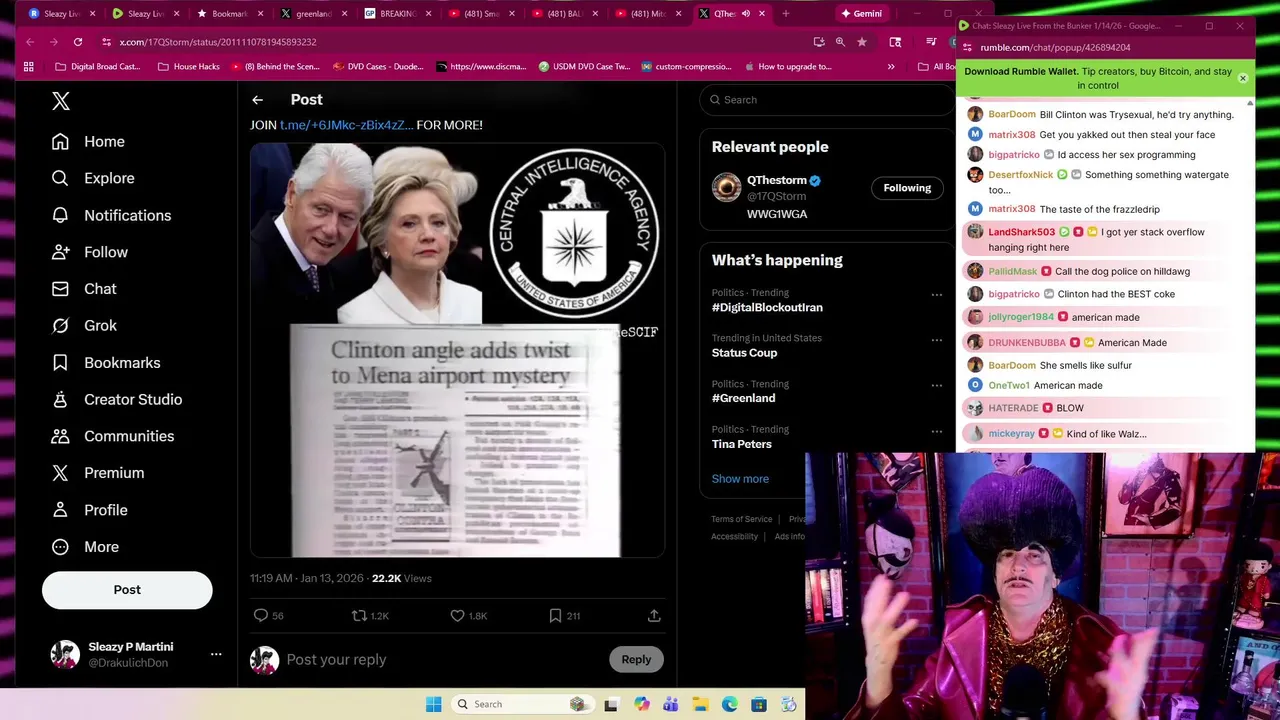
Task: Open LandShark503 username in Rumble chat
Action: coord(1021,232)
